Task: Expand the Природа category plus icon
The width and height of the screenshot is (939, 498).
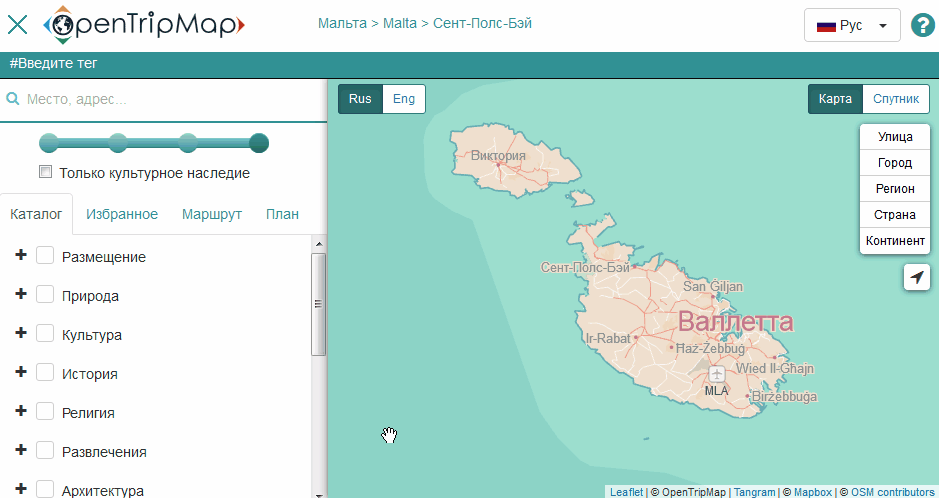Action: point(20,295)
